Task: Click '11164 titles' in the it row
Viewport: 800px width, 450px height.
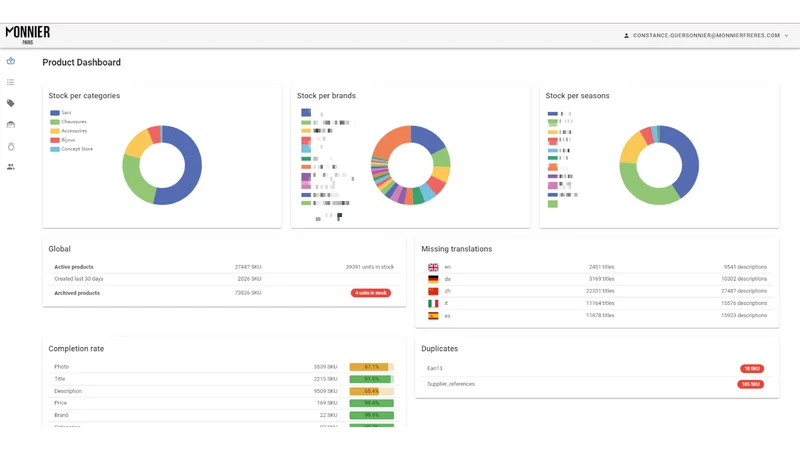Action: pyautogui.click(x=600, y=304)
